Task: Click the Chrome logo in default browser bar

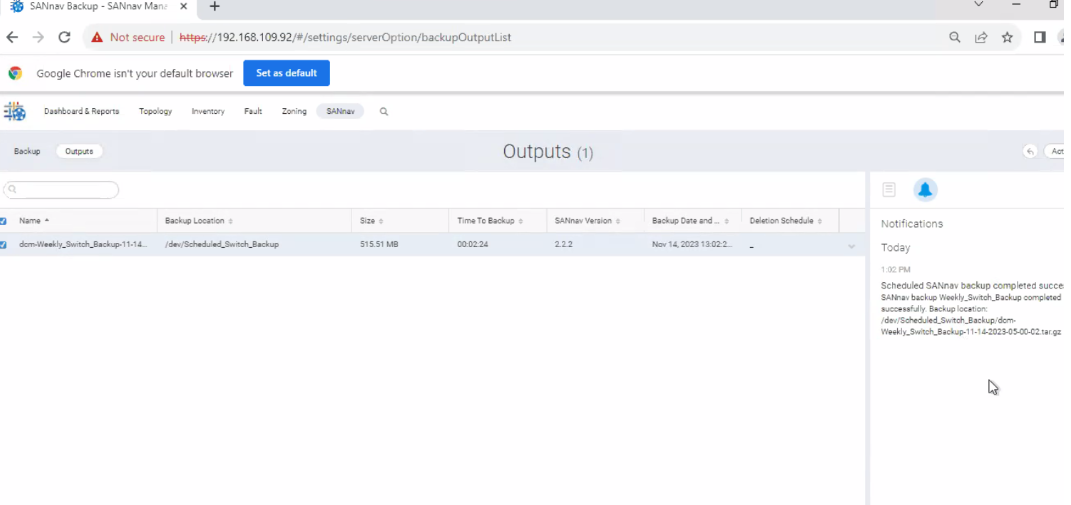Action: (x=15, y=73)
